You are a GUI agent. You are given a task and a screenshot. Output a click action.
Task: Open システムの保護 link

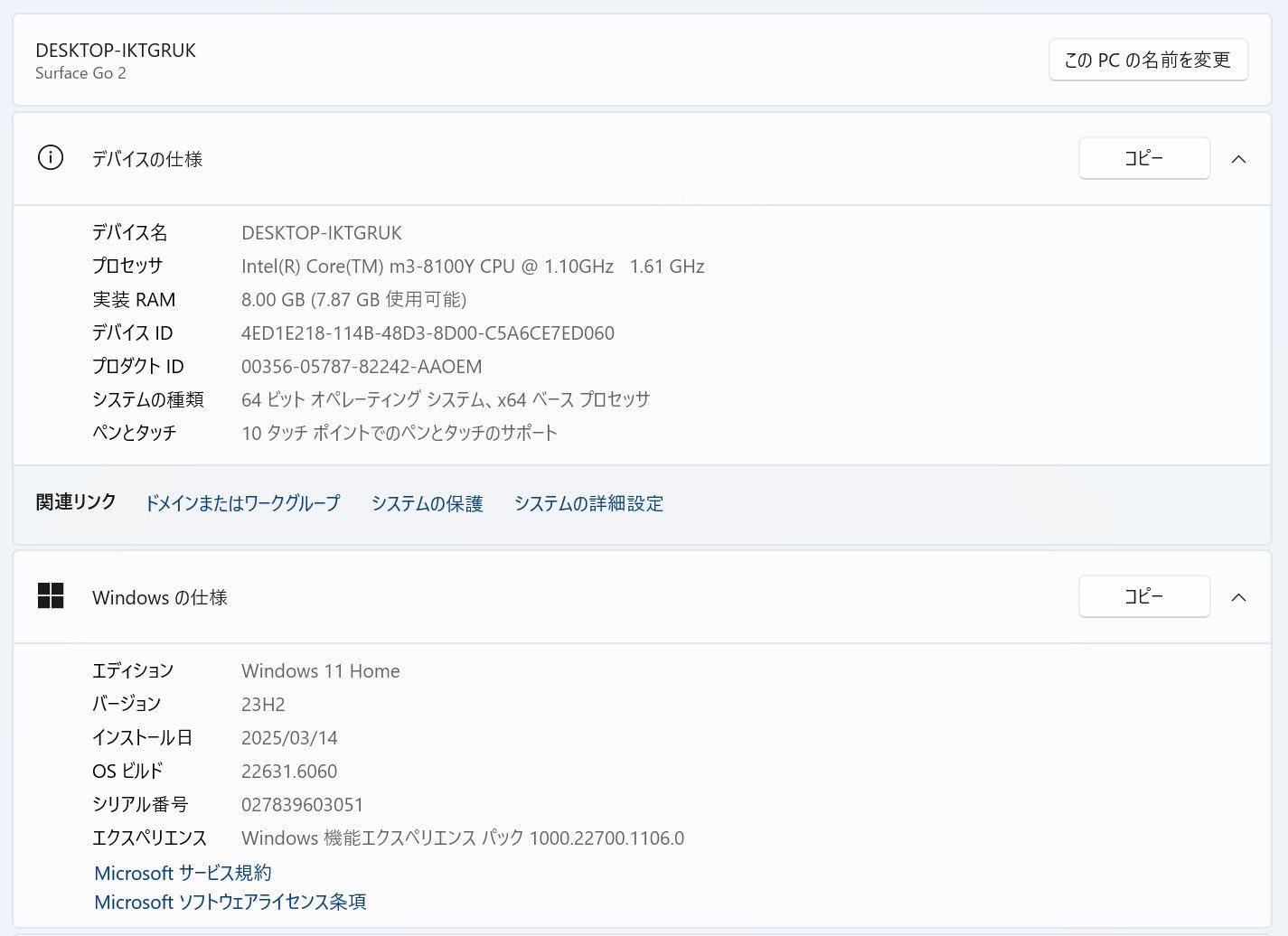pos(427,503)
